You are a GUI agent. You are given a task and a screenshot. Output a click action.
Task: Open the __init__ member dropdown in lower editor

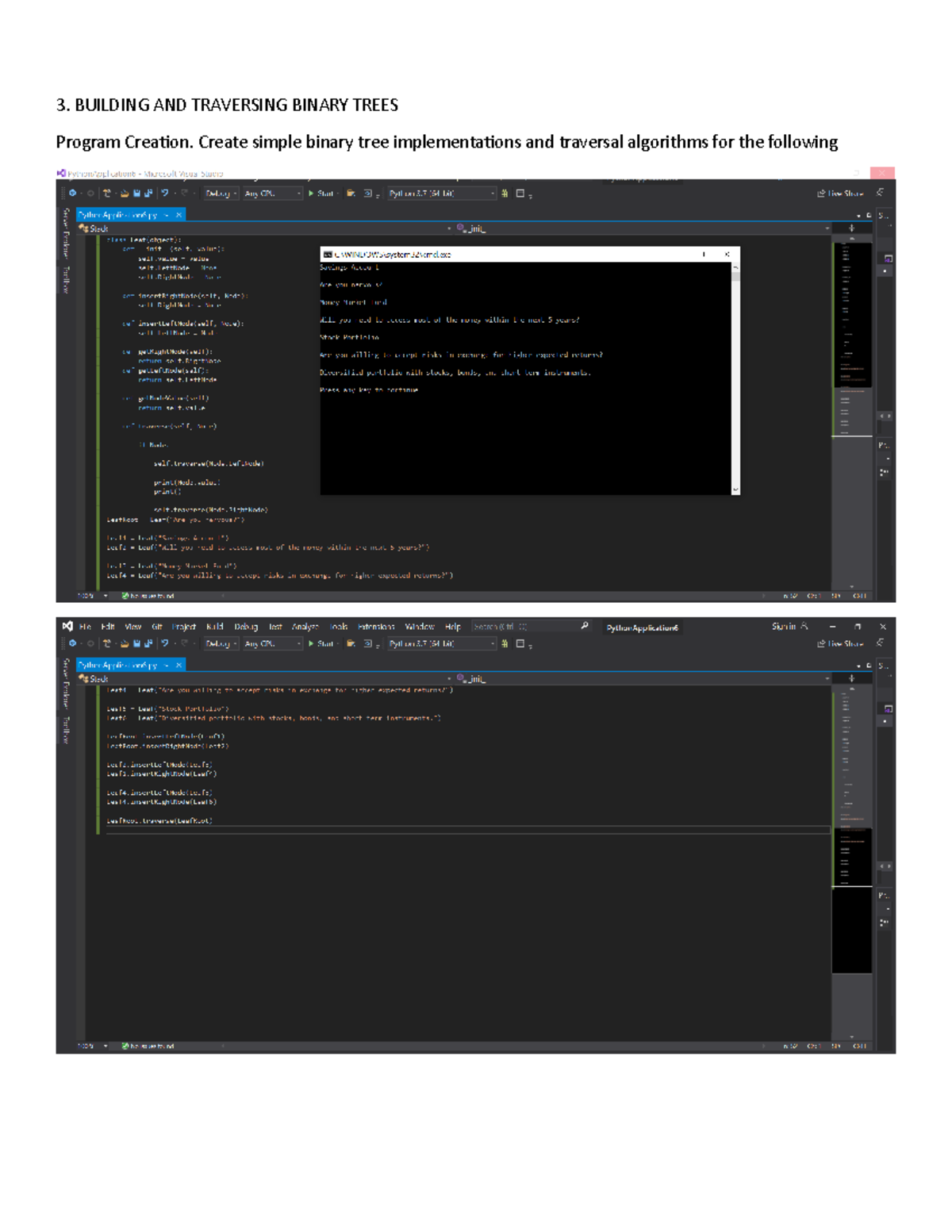641,678
